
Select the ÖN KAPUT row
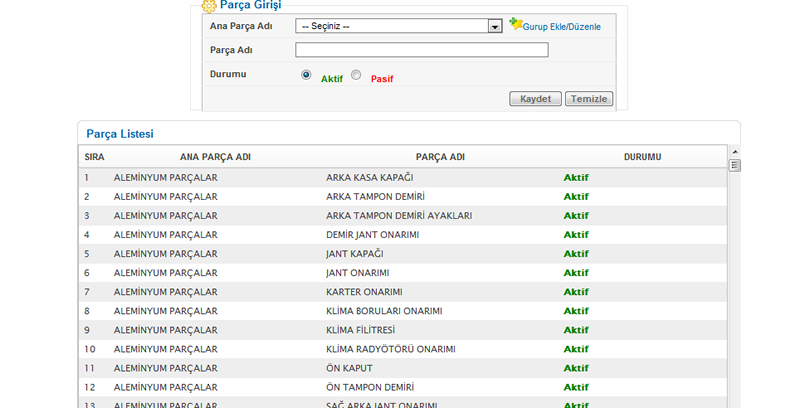(x=349, y=368)
